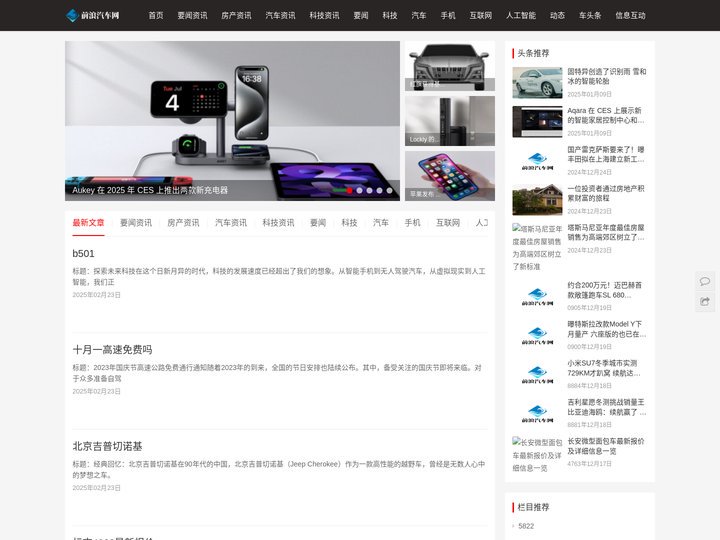Open logo thumbnail beside Model Y article
This screenshot has height=540, width=720.
click(537, 335)
